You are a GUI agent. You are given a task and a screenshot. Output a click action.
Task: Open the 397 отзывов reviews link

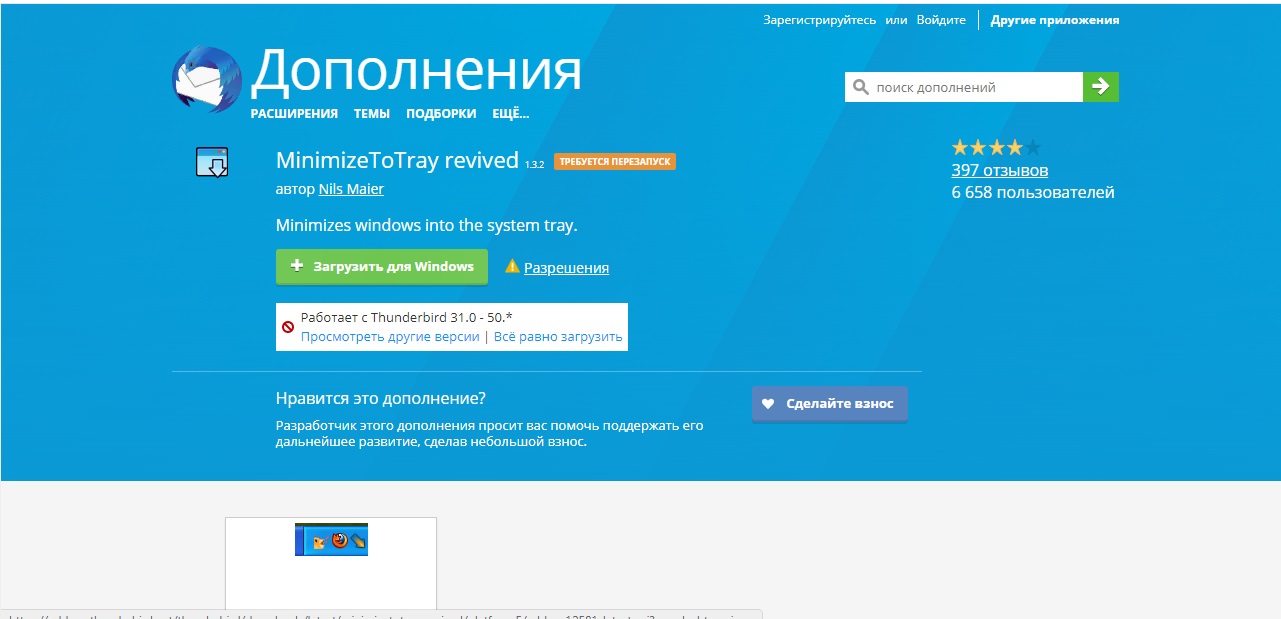pos(1000,170)
